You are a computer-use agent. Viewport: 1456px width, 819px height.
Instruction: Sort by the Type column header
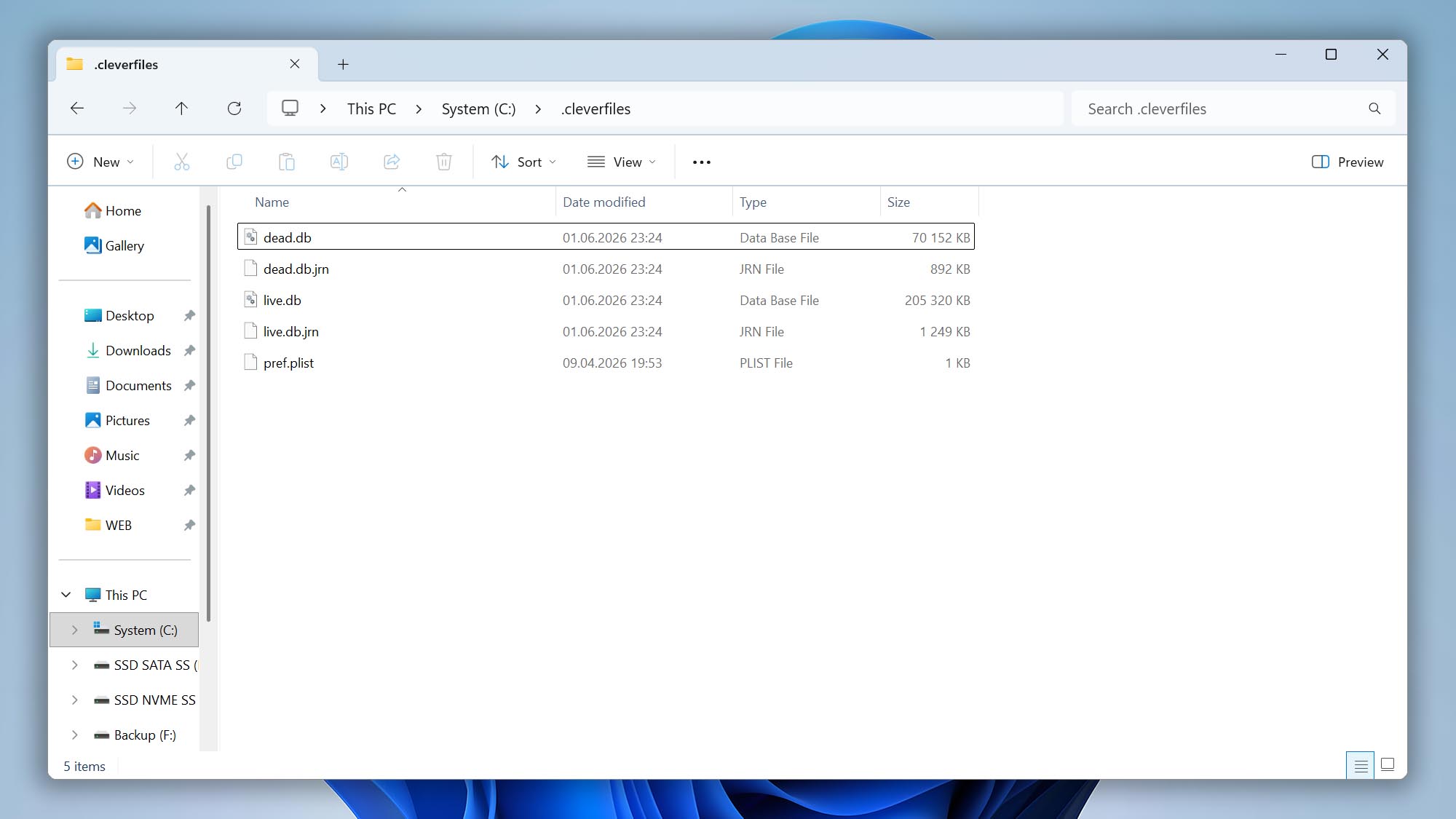click(807, 202)
